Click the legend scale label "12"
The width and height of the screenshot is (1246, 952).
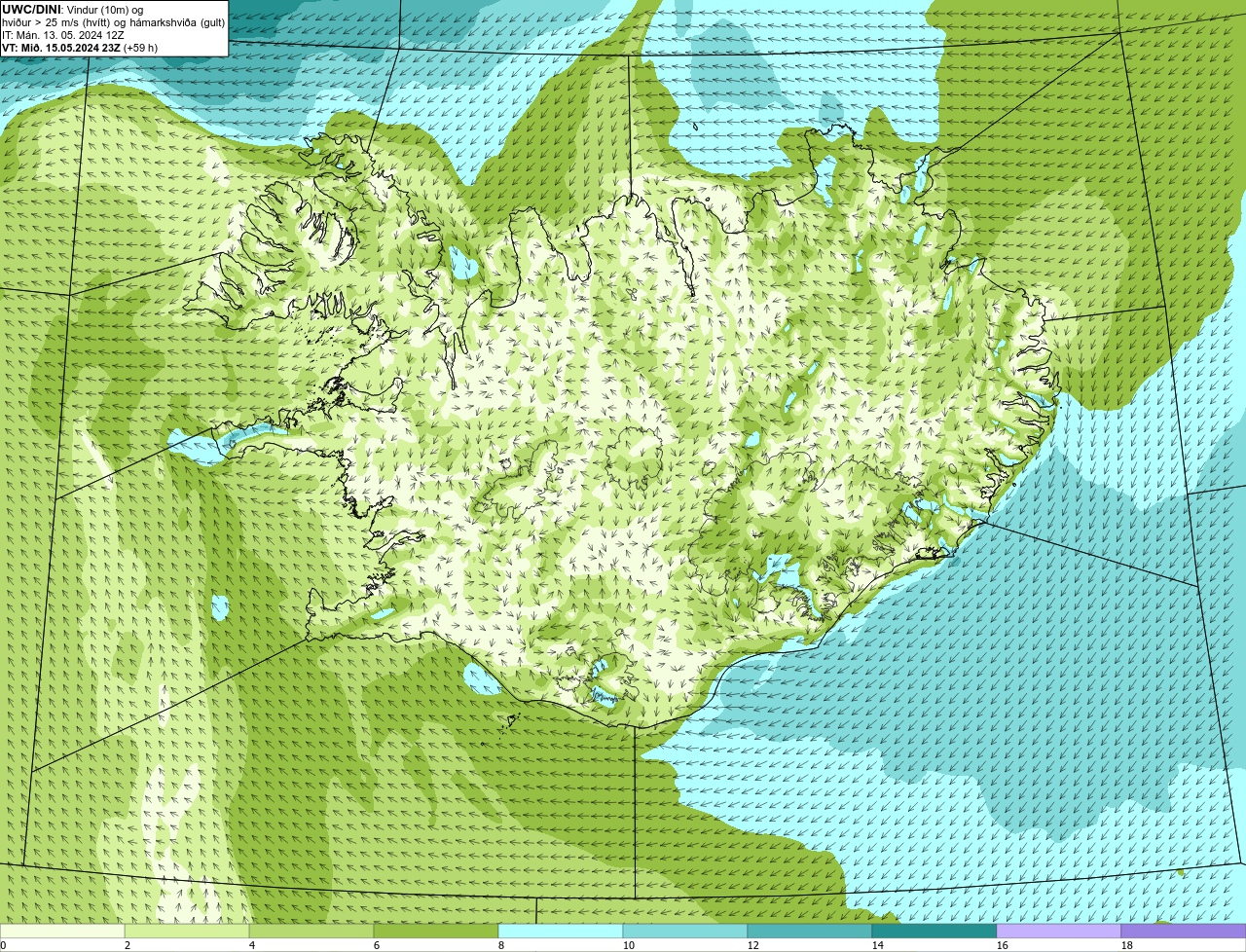pyautogui.click(x=752, y=945)
